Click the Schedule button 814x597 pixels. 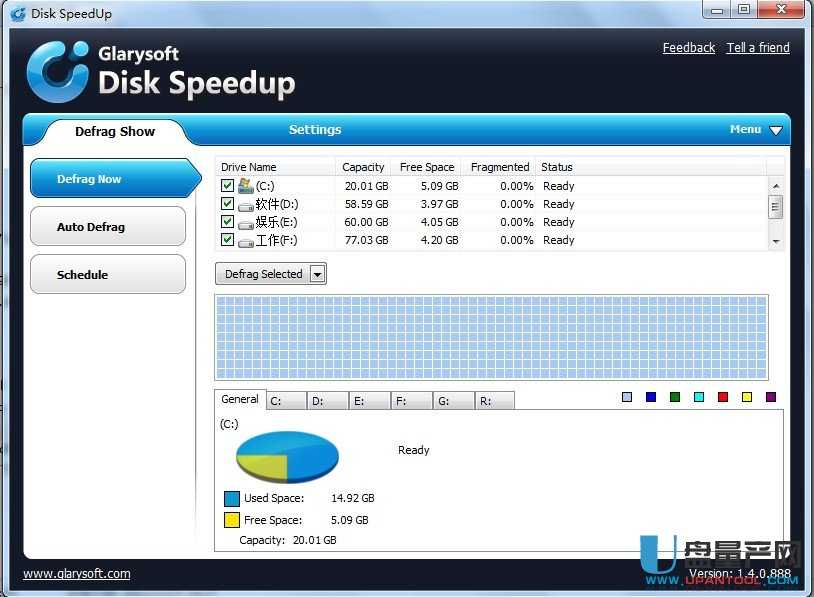pos(108,274)
